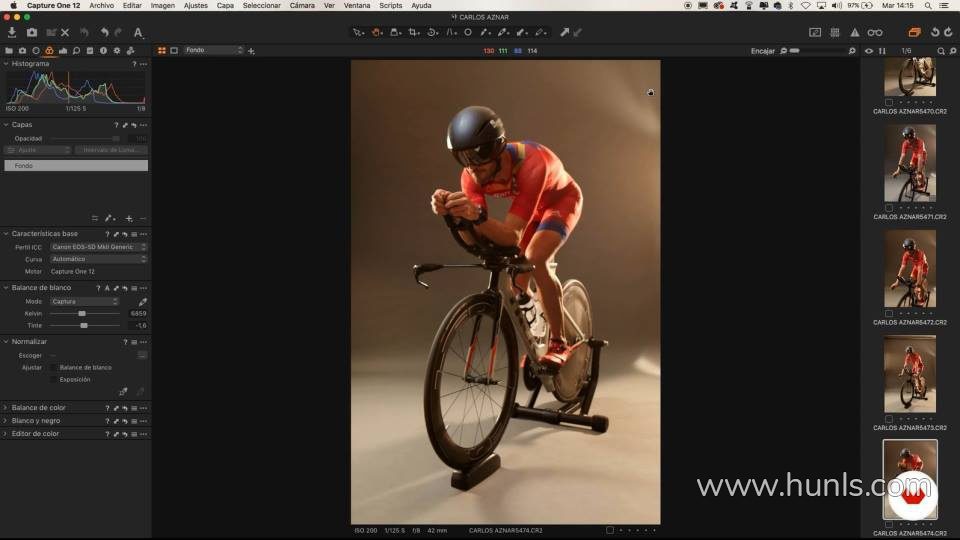The height and width of the screenshot is (540, 960).
Task: Open the Metadata info tool tab
Action: pos(103,51)
